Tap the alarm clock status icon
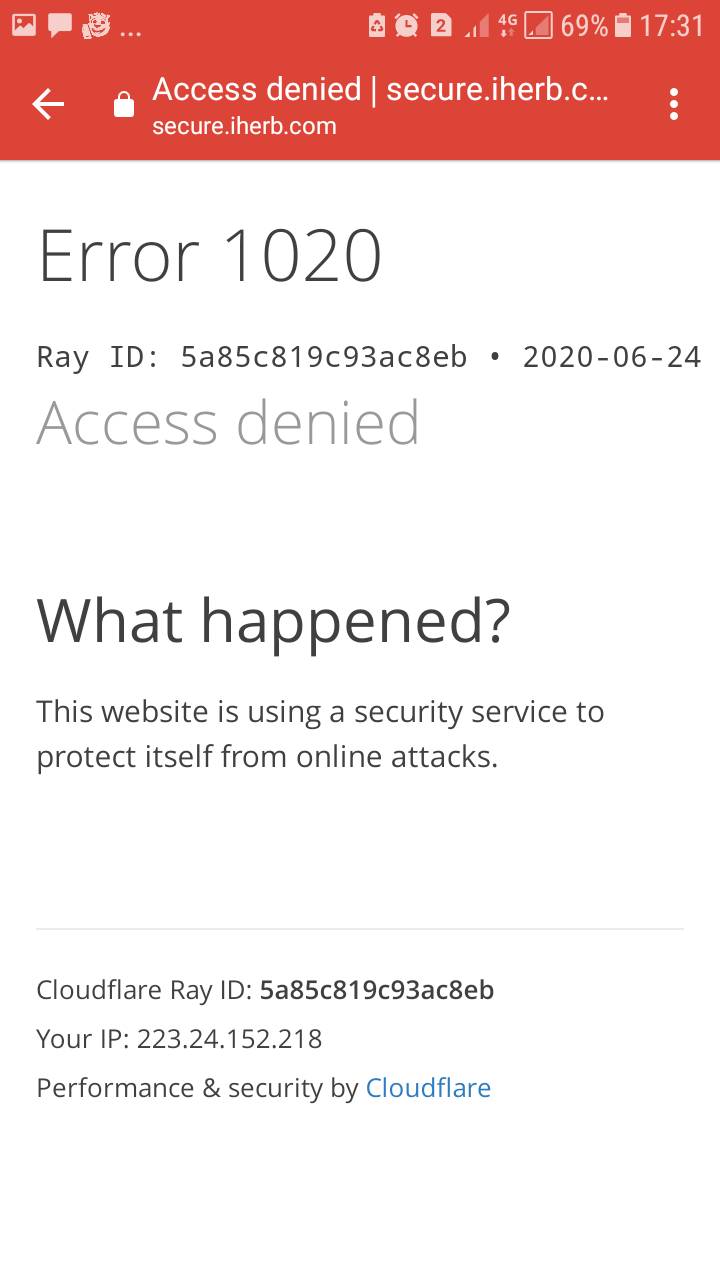720x1280 pixels. pos(406,26)
